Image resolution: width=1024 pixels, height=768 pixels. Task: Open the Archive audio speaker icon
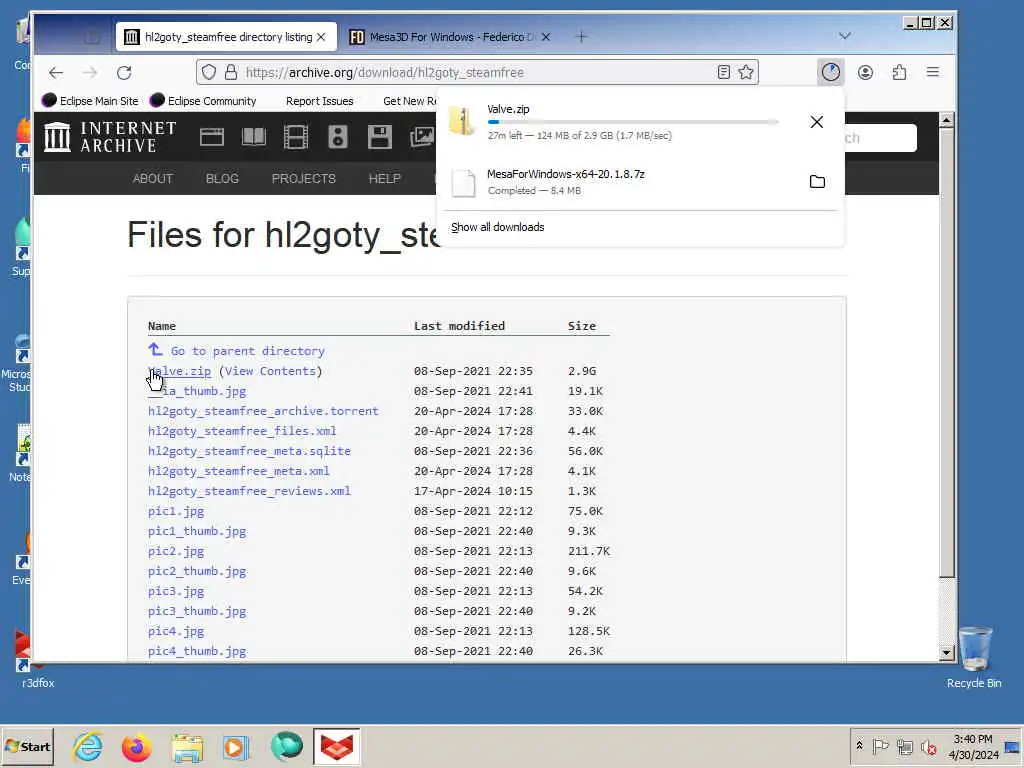[x=338, y=137]
